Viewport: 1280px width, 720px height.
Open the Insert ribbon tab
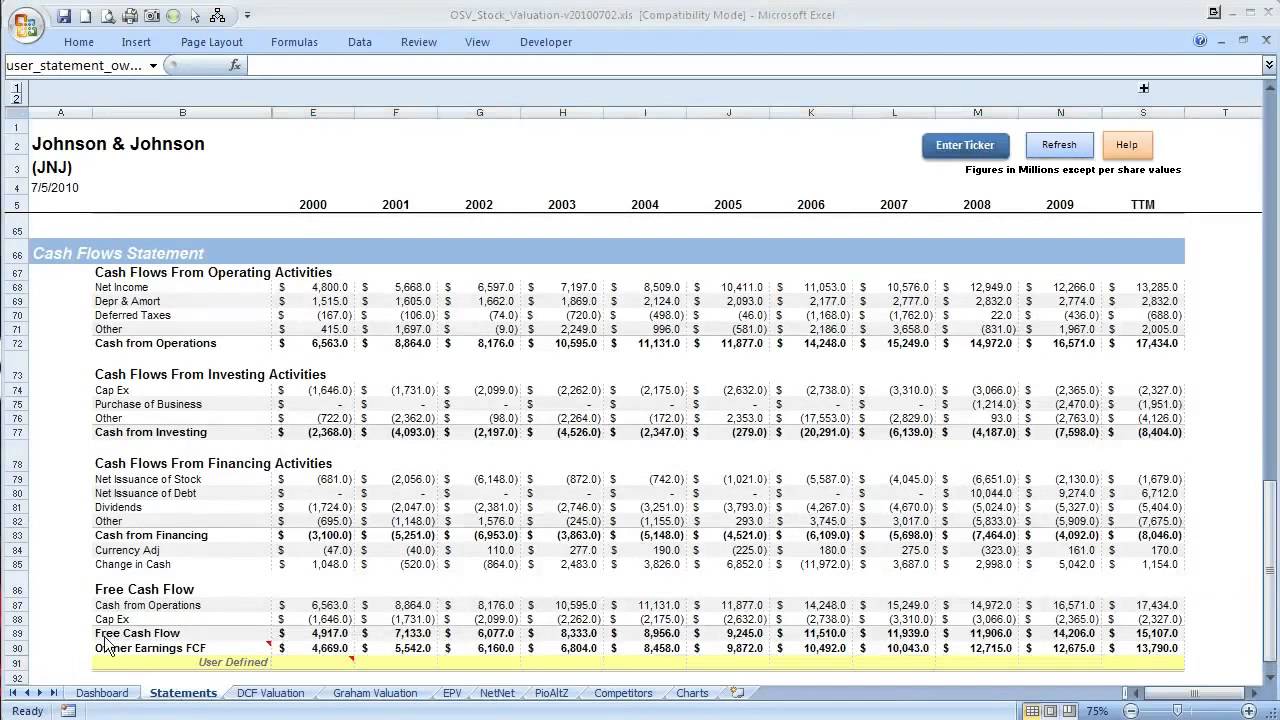[x=136, y=42]
